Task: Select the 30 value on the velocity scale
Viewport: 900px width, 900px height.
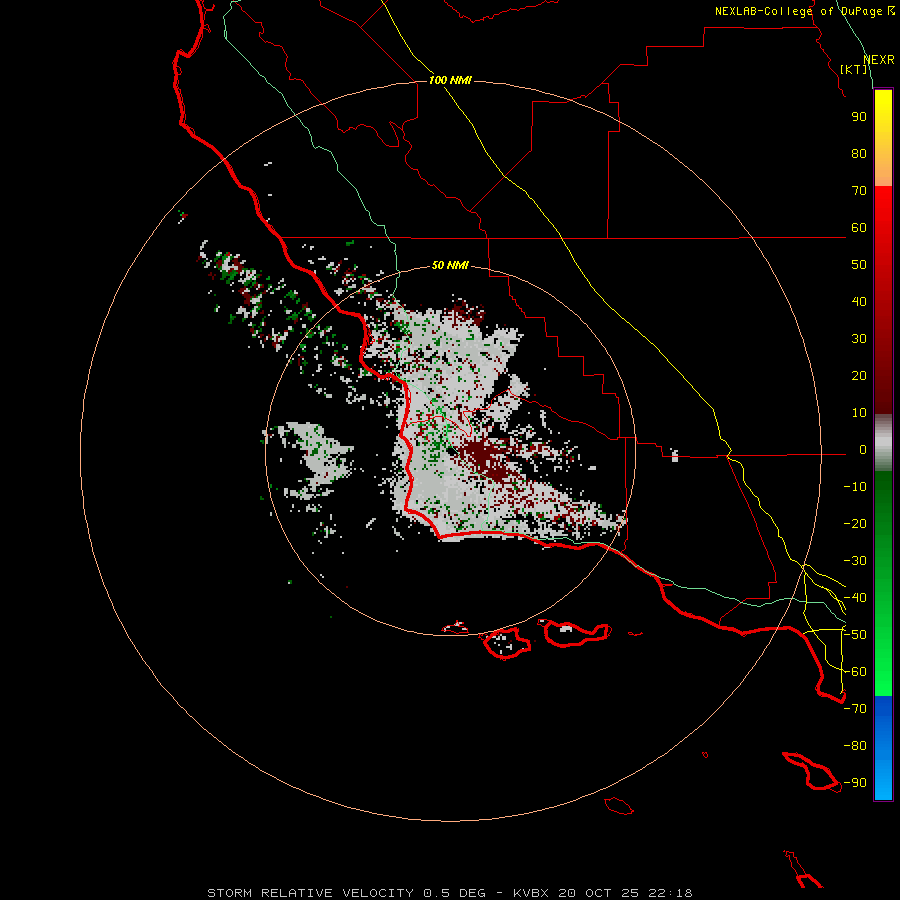Action: click(859, 339)
